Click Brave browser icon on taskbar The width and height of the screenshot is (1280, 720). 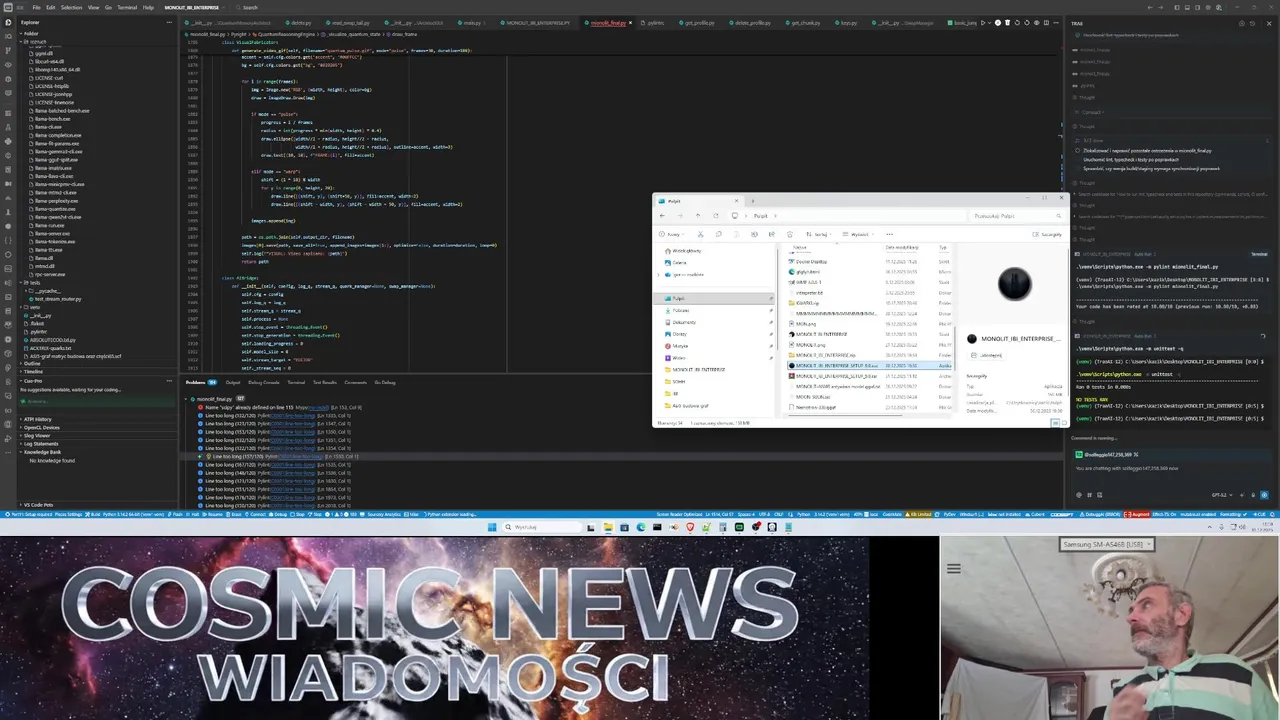[689, 527]
